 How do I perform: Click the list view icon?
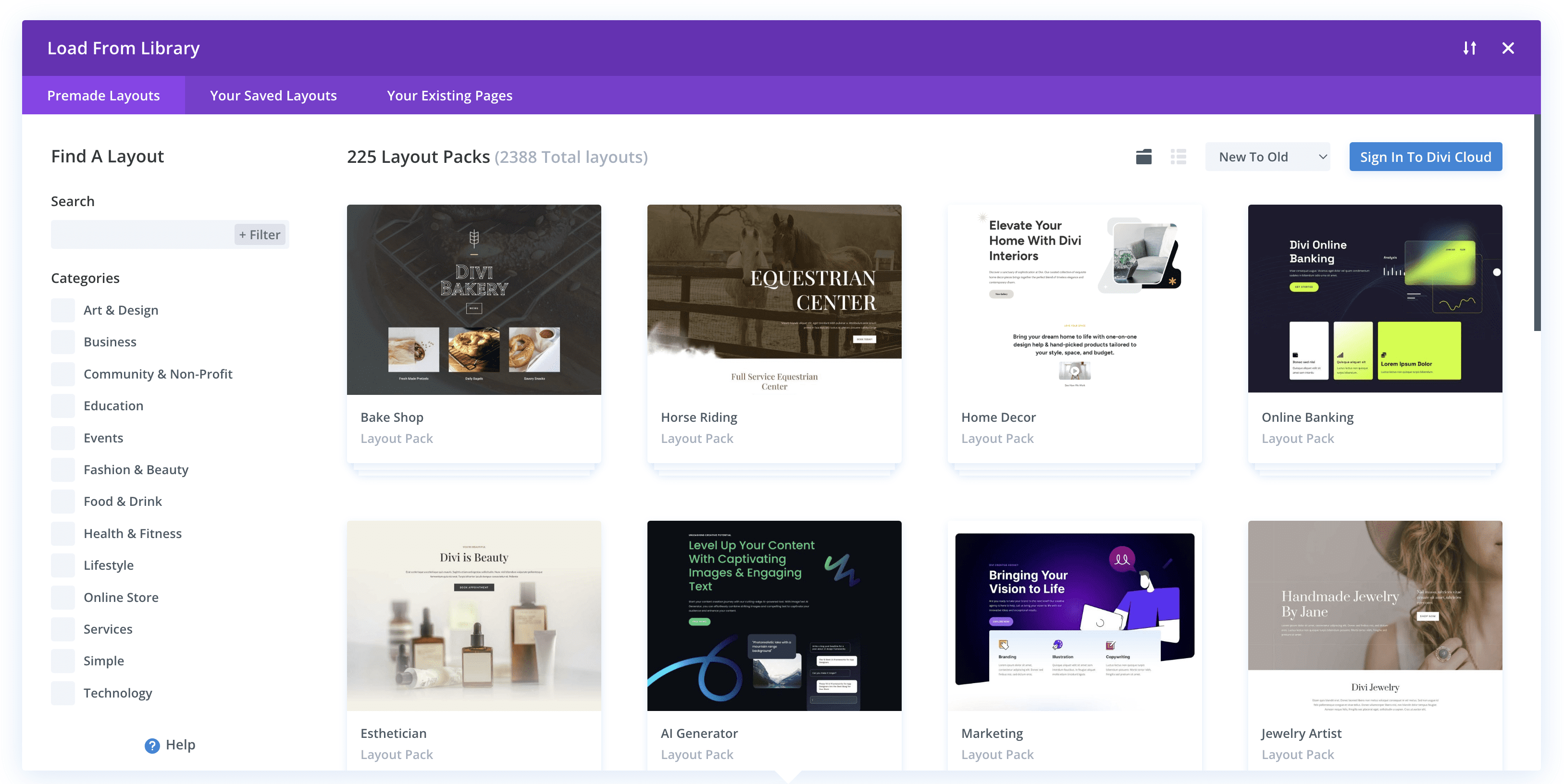(x=1178, y=156)
